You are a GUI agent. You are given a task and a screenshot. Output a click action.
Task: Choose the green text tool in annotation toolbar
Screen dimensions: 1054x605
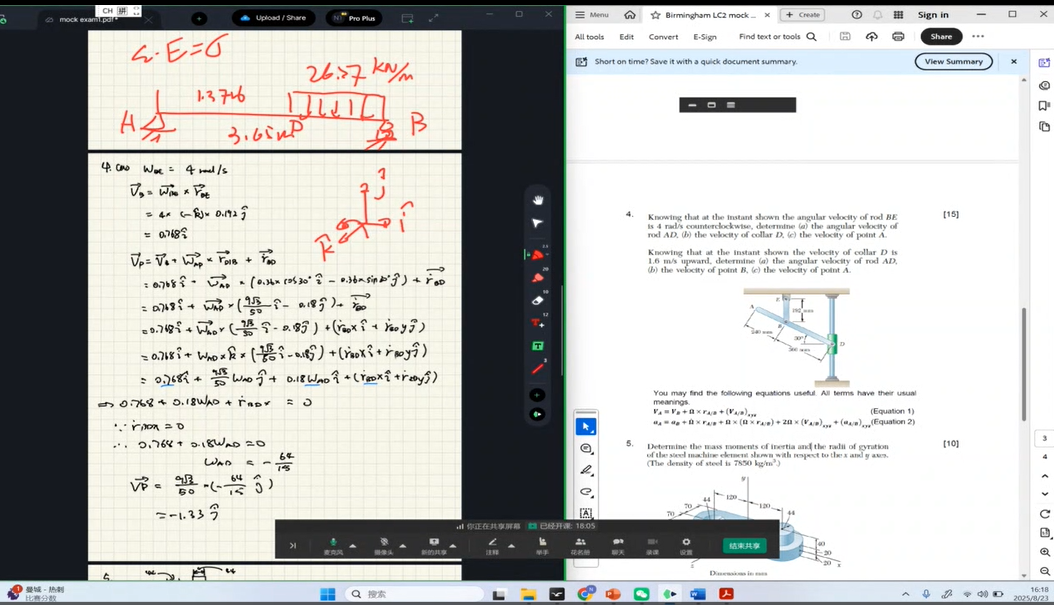(x=537, y=346)
